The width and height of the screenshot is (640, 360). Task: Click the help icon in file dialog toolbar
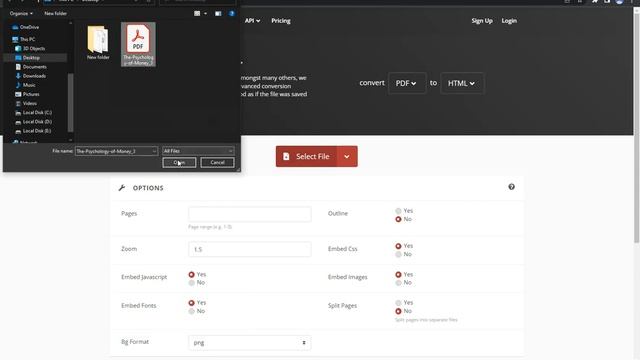[x=232, y=13]
